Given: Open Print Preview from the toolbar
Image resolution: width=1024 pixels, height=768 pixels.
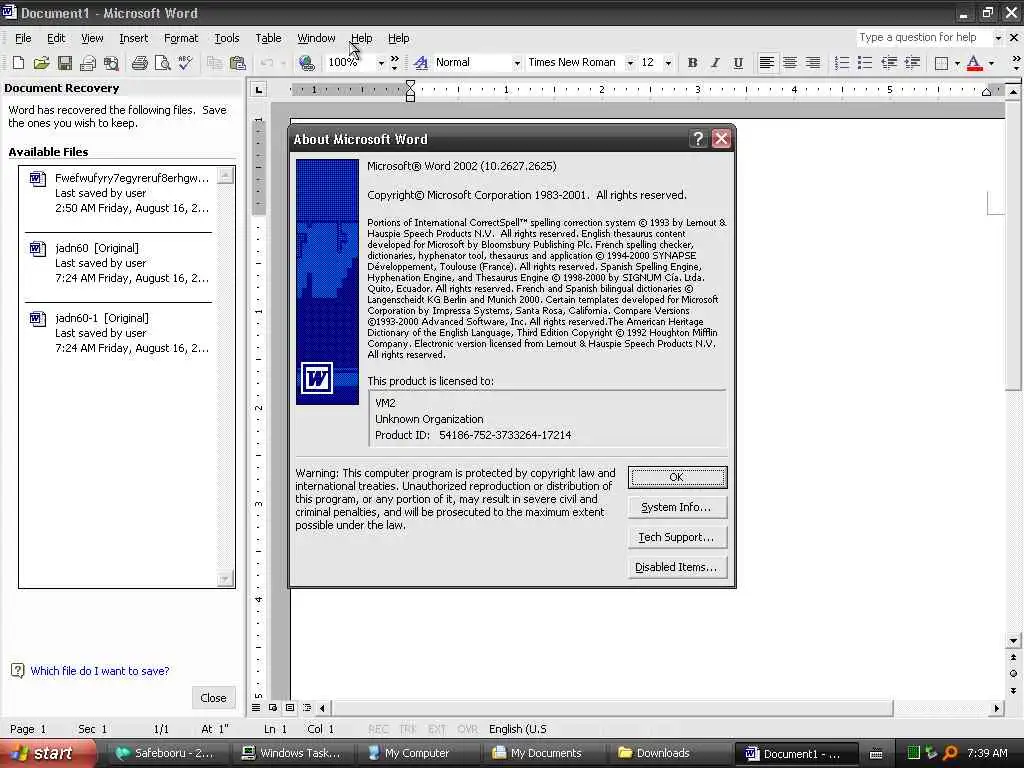Looking at the screenshot, I should point(162,63).
